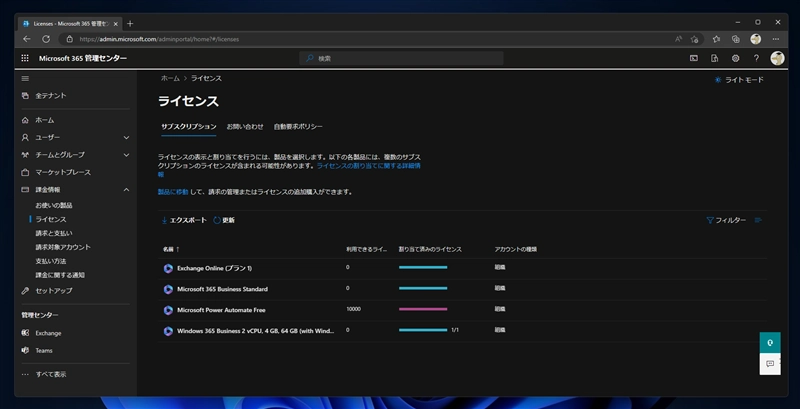Click Power Automate Free pink usage bar
Viewport: 800px width, 409px height.
(423, 309)
